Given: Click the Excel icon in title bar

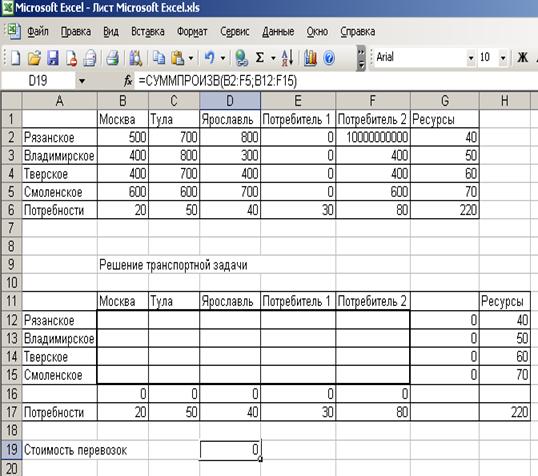Looking at the screenshot, I should pyautogui.click(x=8, y=7).
